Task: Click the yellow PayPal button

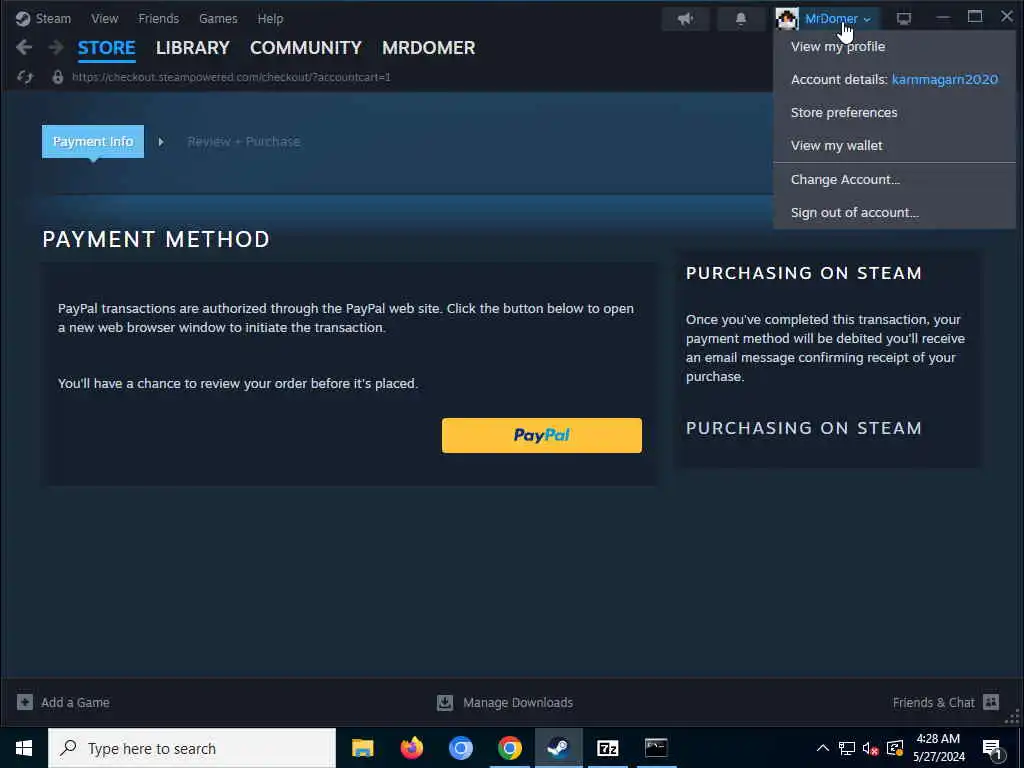Action: [541, 435]
